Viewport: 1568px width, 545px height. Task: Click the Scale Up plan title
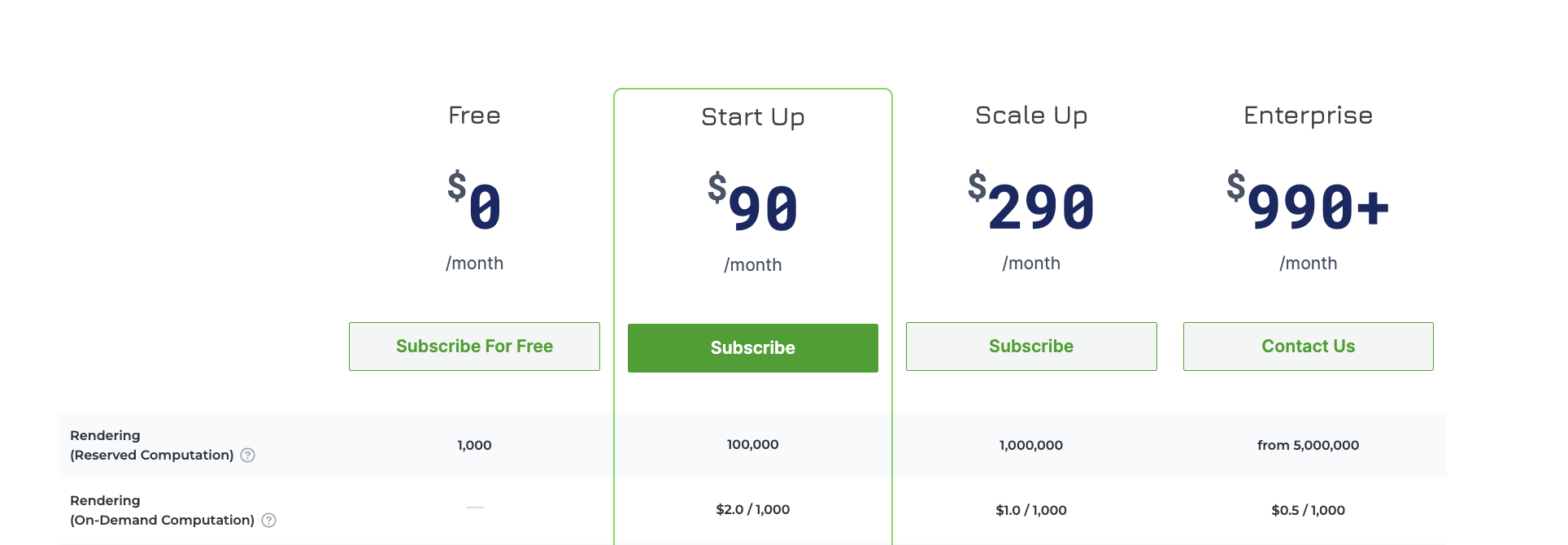[x=1031, y=115]
